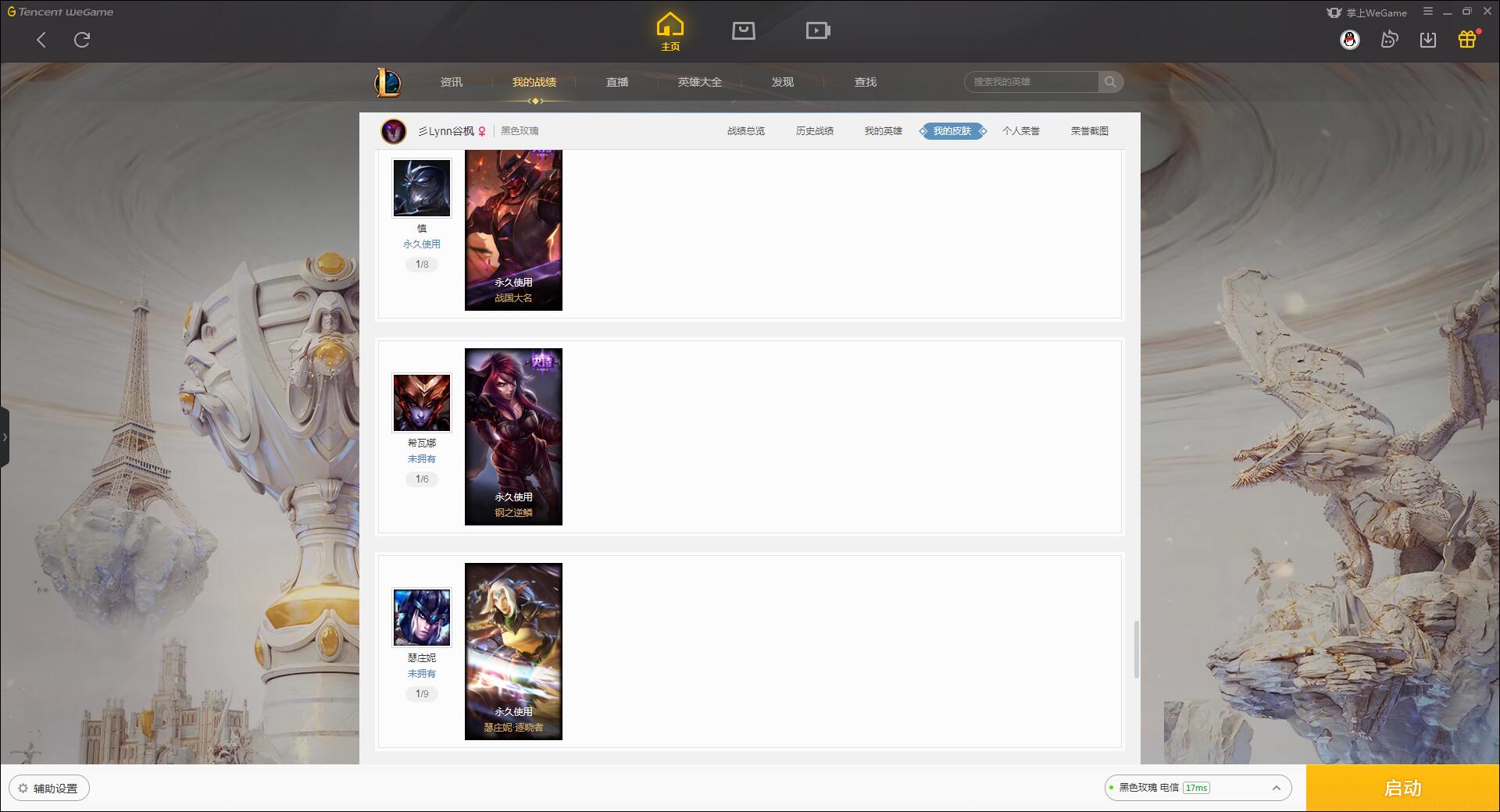1500x812 pixels.
Task: Open the home 主页 icon
Action: (670, 32)
